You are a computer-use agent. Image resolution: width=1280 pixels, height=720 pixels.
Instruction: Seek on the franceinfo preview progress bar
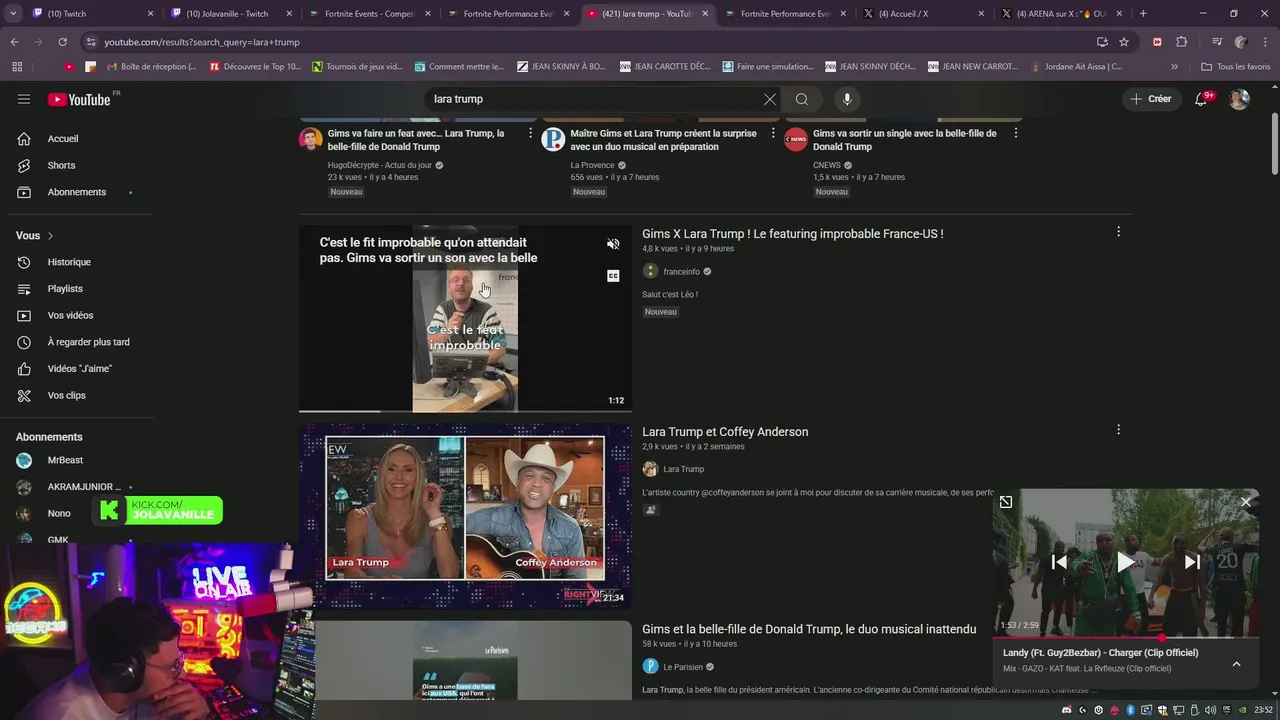point(465,411)
